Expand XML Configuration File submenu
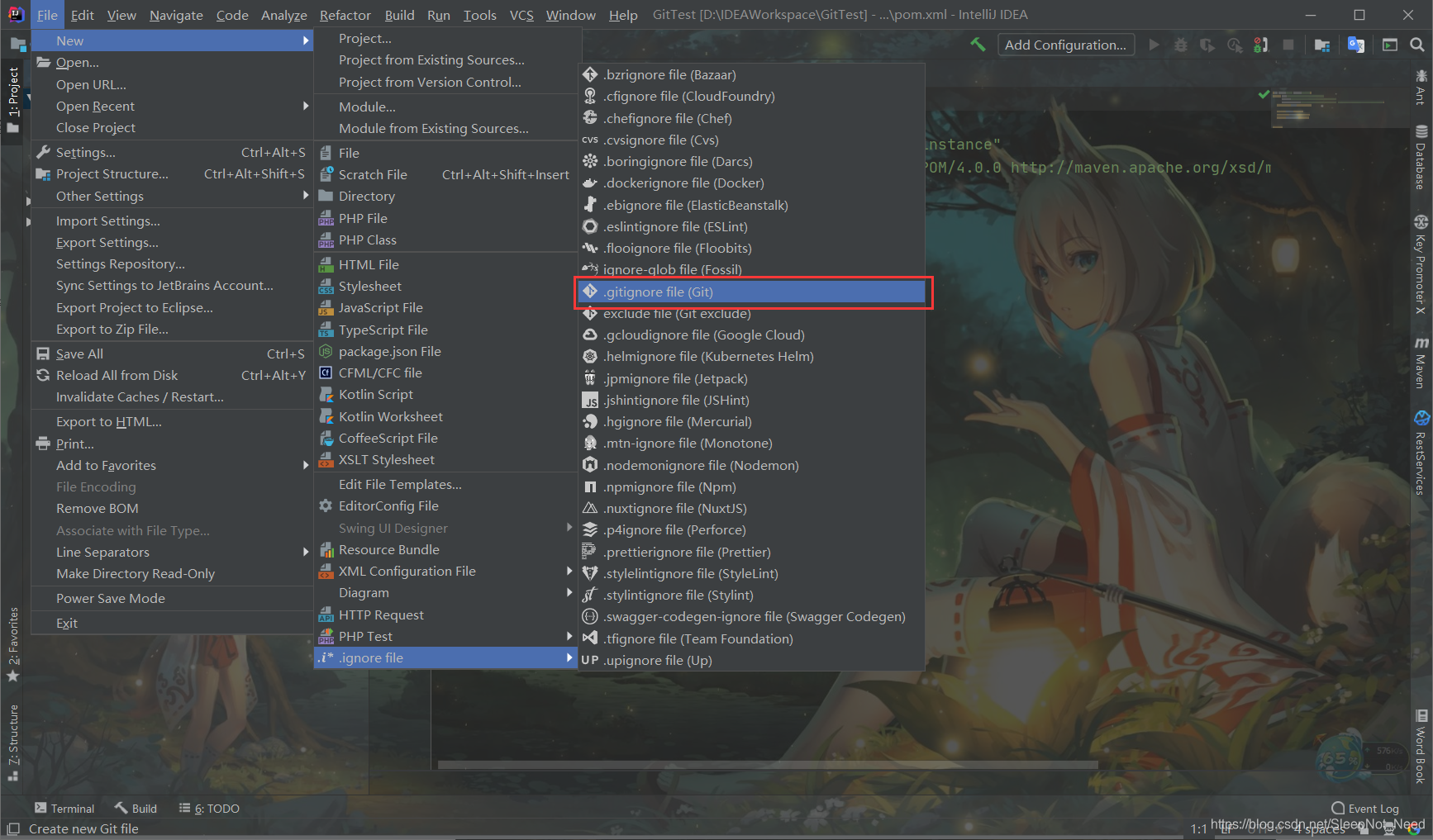The height and width of the screenshot is (840, 1433). point(445,571)
